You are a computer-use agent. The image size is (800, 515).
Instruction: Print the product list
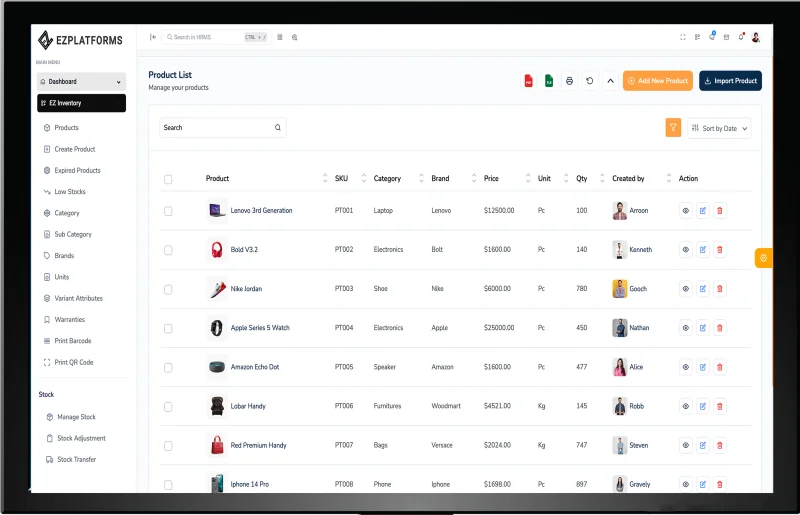point(569,81)
